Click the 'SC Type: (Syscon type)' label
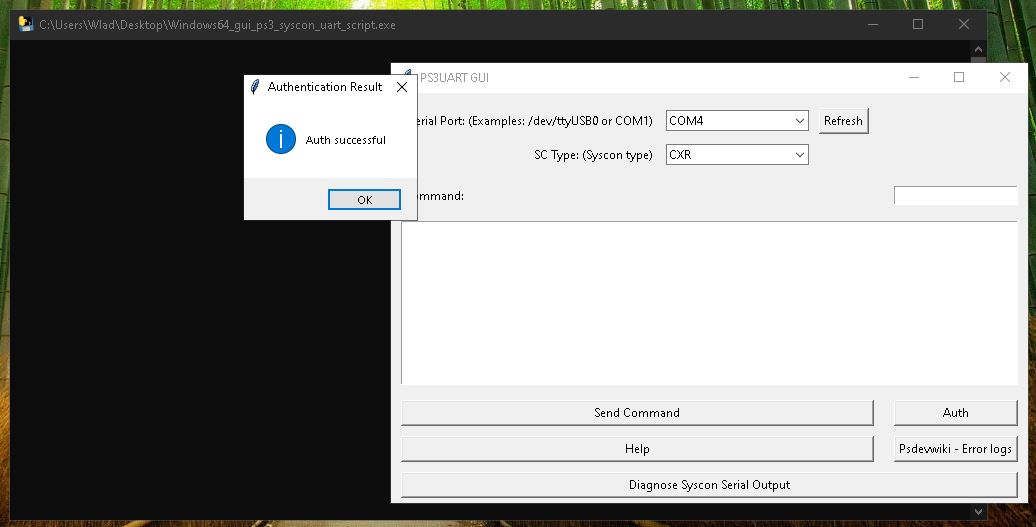1036x527 pixels. 593,155
